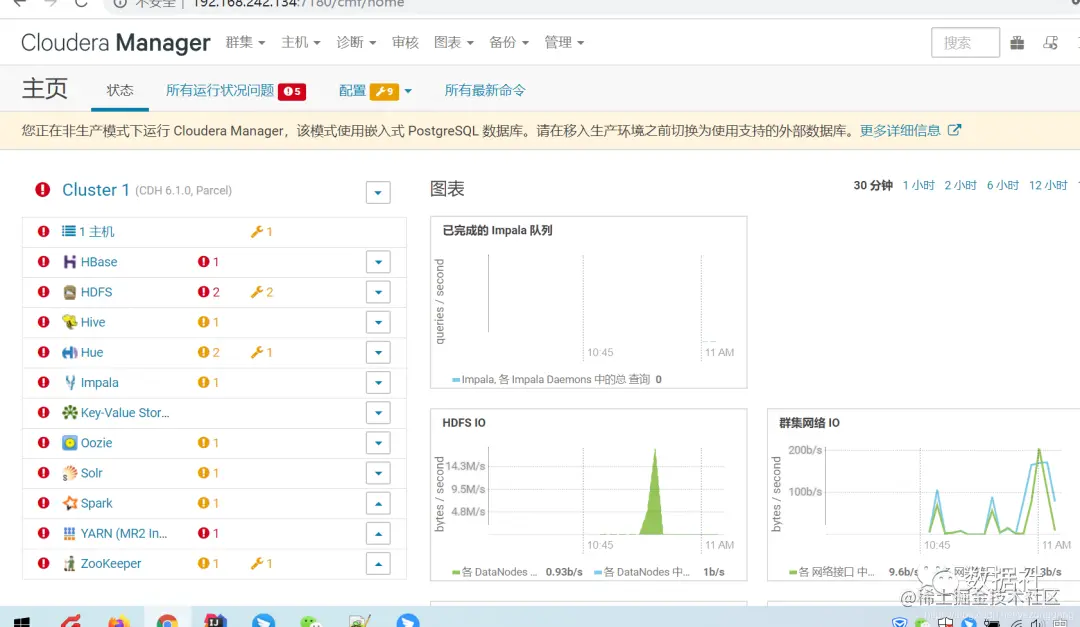This screenshot has width=1080, height=627.
Task: Select 2 小时 time range
Action: [x=961, y=185]
